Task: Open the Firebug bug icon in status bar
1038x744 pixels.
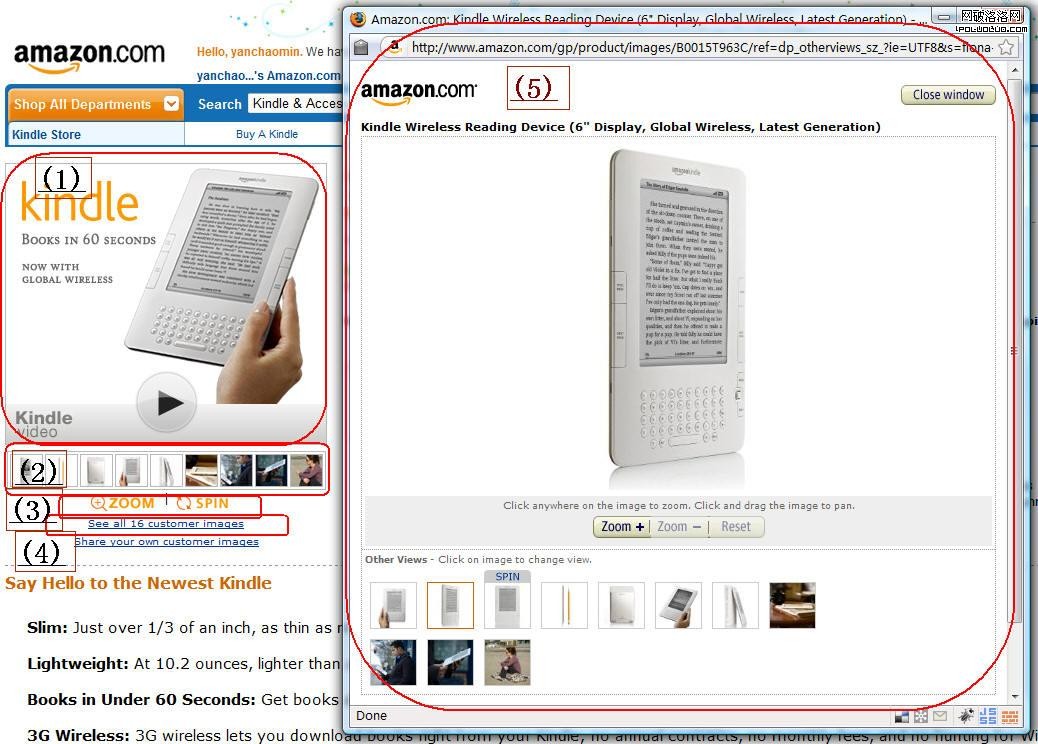Action: click(x=965, y=716)
